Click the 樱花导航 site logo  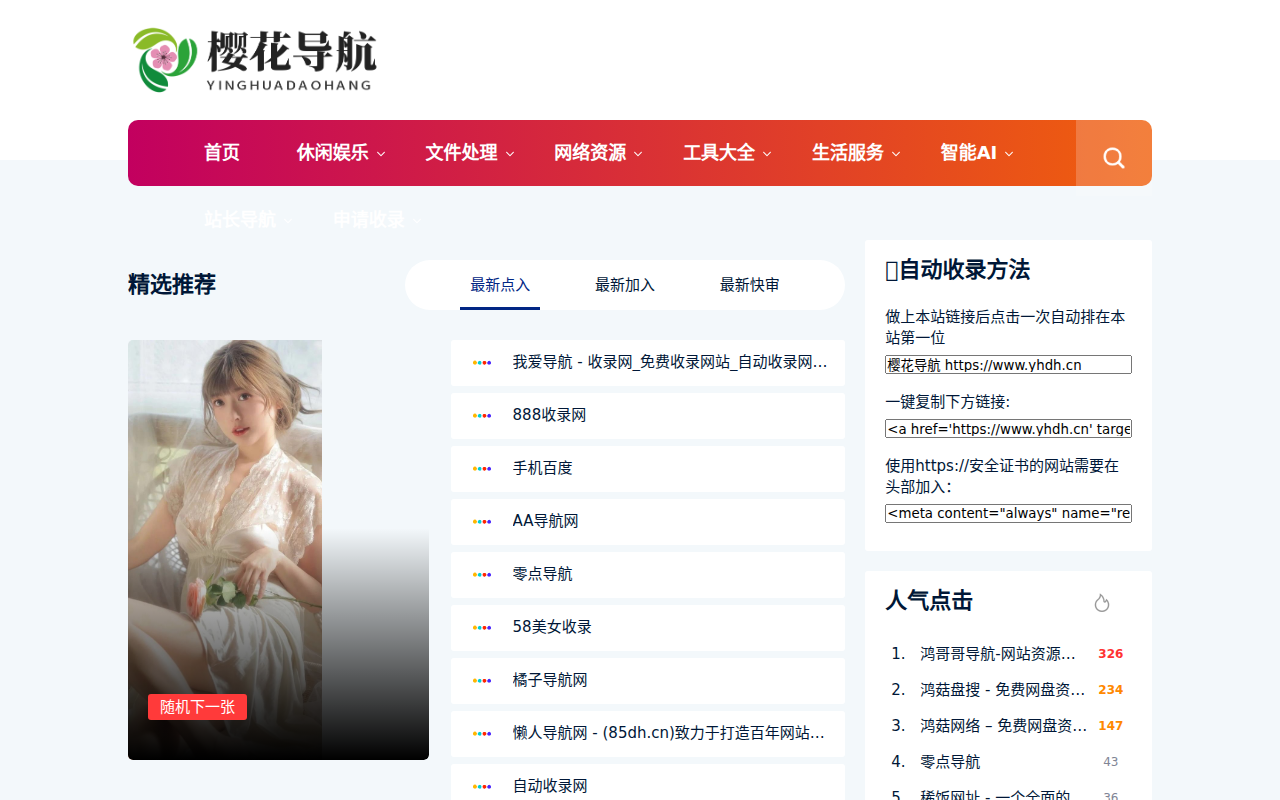[x=254, y=60]
